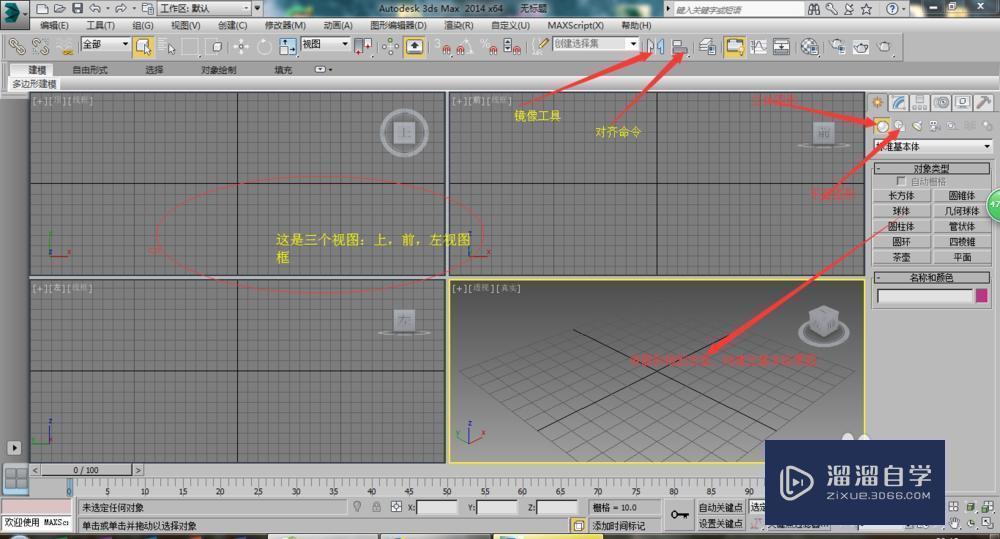Open the Modify panel tab
The width and height of the screenshot is (1000, 539).
point(899,103)
